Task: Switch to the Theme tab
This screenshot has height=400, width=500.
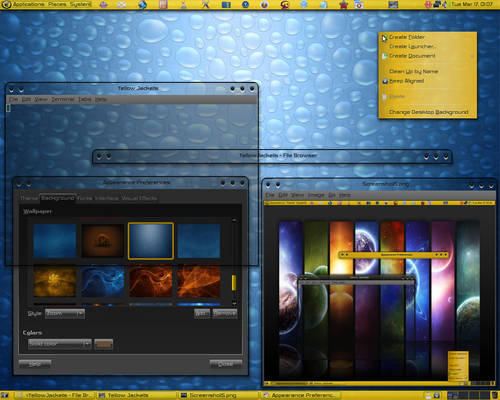Action: click(29, 198)
